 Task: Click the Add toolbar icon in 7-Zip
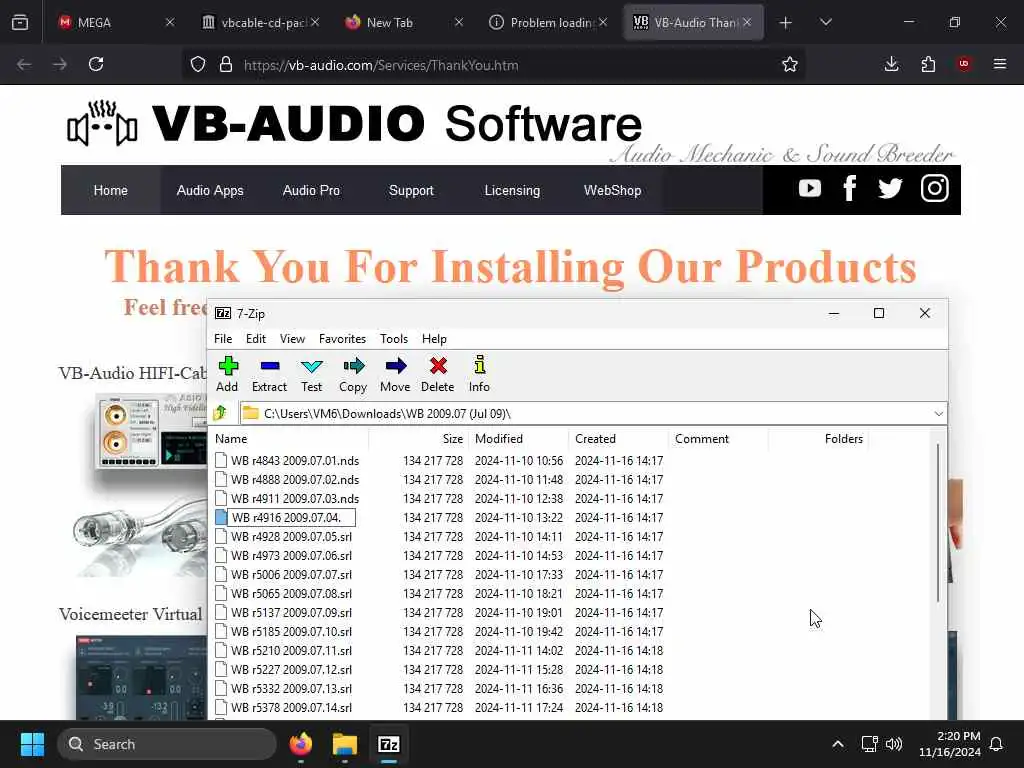coord(228,374)
